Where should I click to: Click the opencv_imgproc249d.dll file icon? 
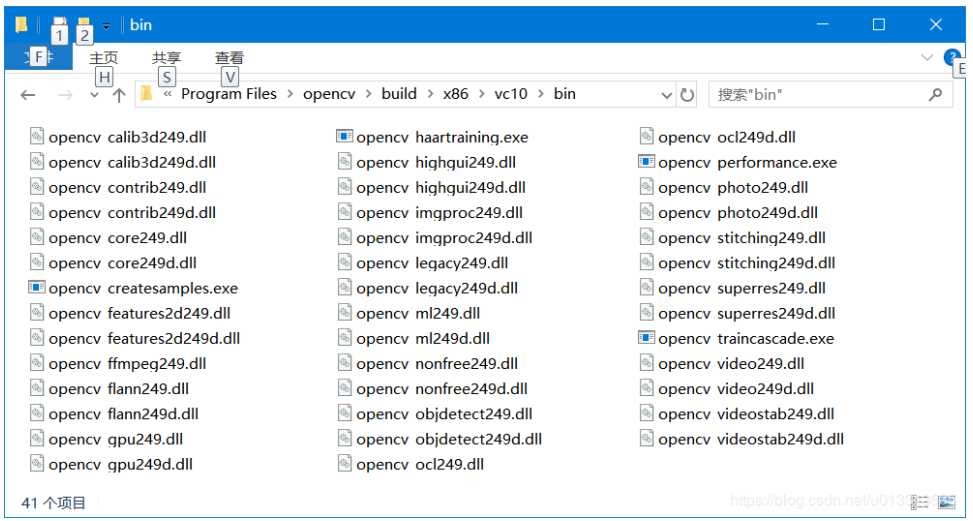pos(344,237)
